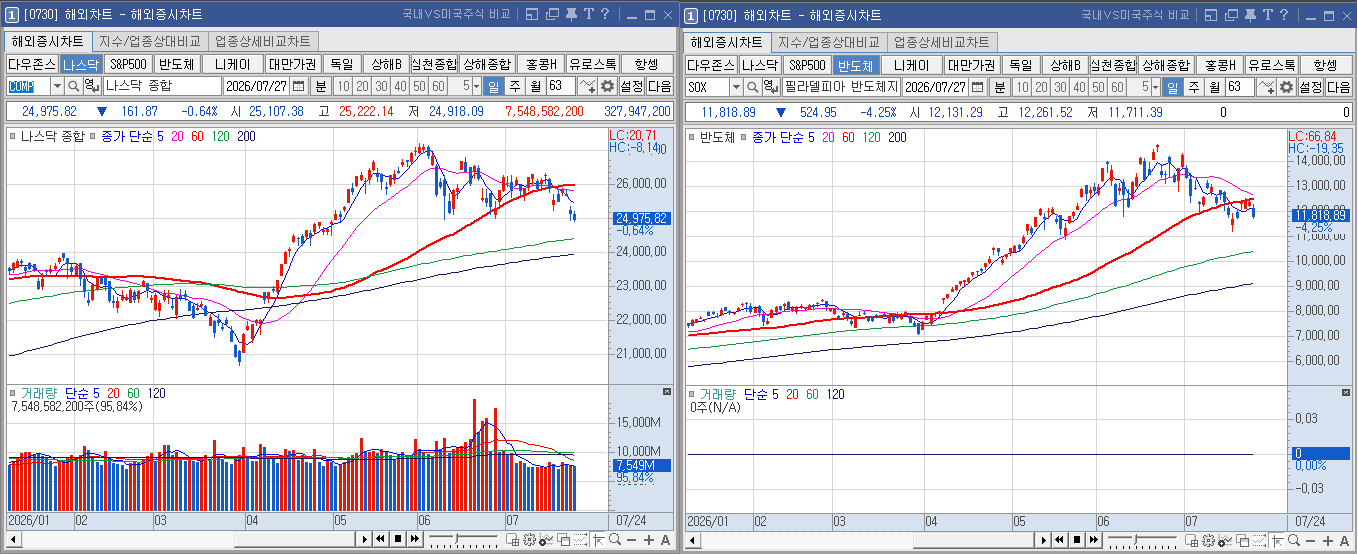Select the weekly (주) period in left chart
This screenshot has height=554, width=1358.
pyautogui.click(x=514, y=86)
